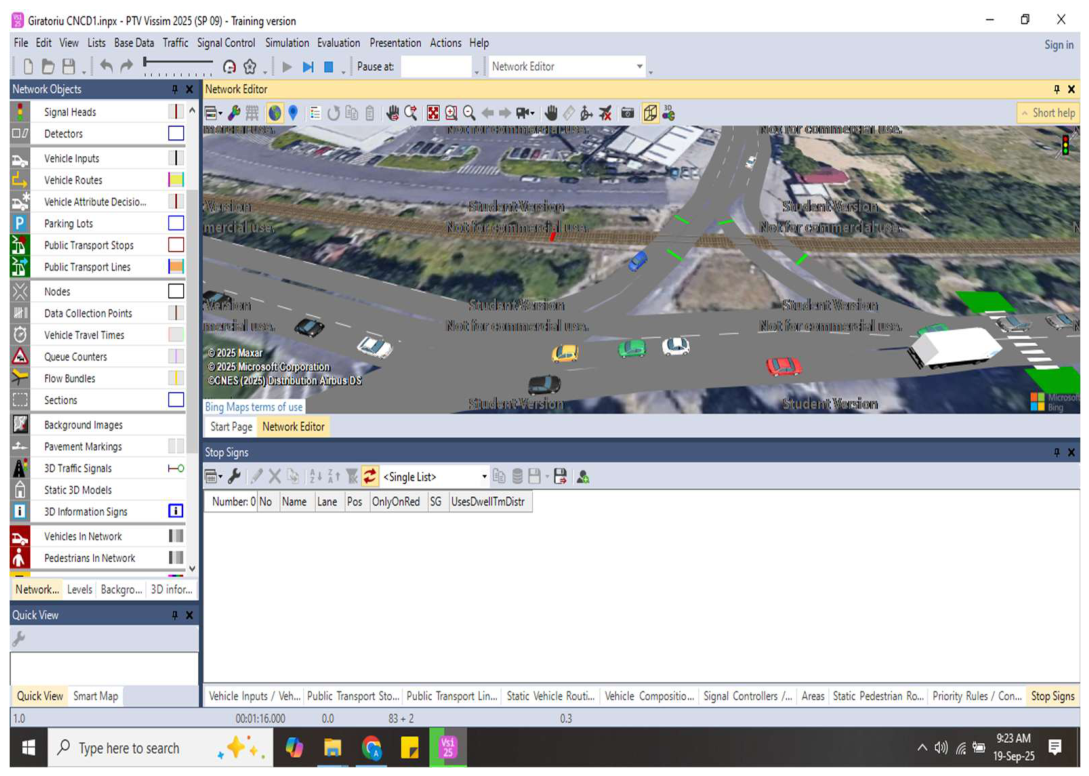
Task: Click the Short help button
Action: [x=1048, y=113]
